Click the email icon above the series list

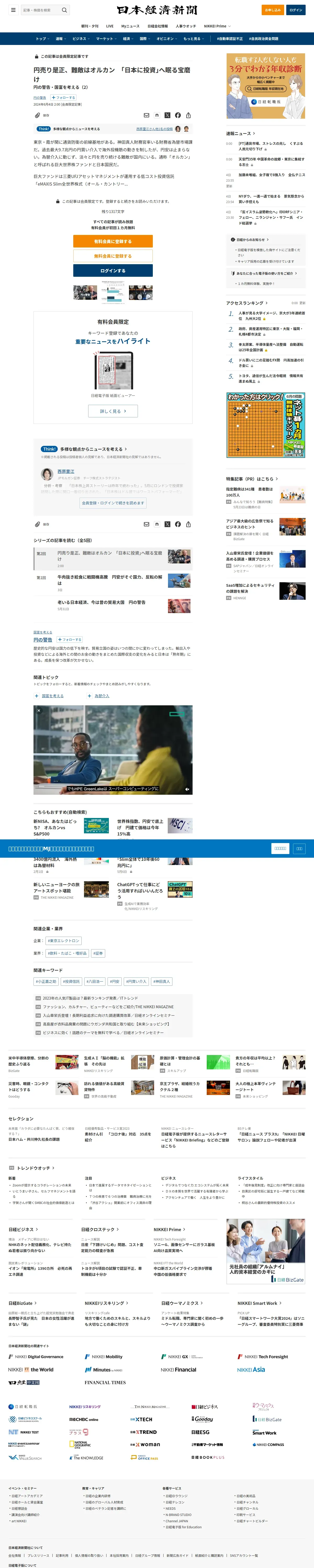point(146,524)
